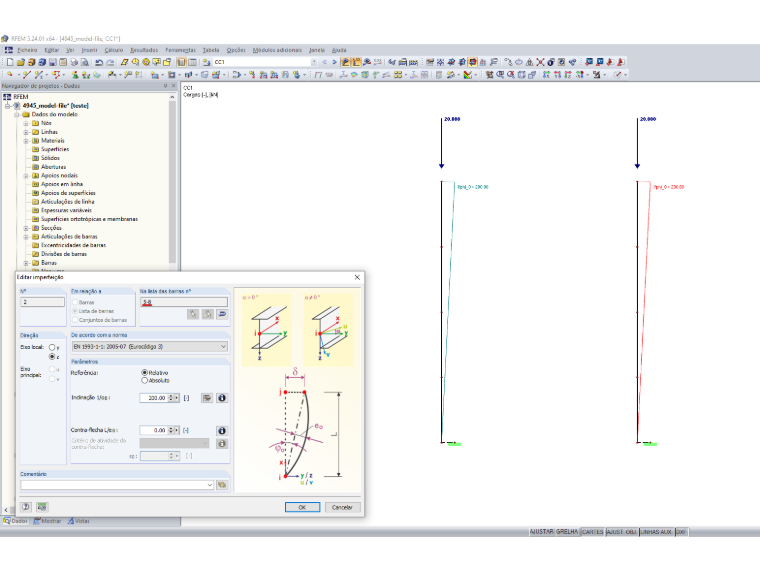Screen dimensions: 760x570
Task: Expand the Nós tree node
Action: (26, 123)
